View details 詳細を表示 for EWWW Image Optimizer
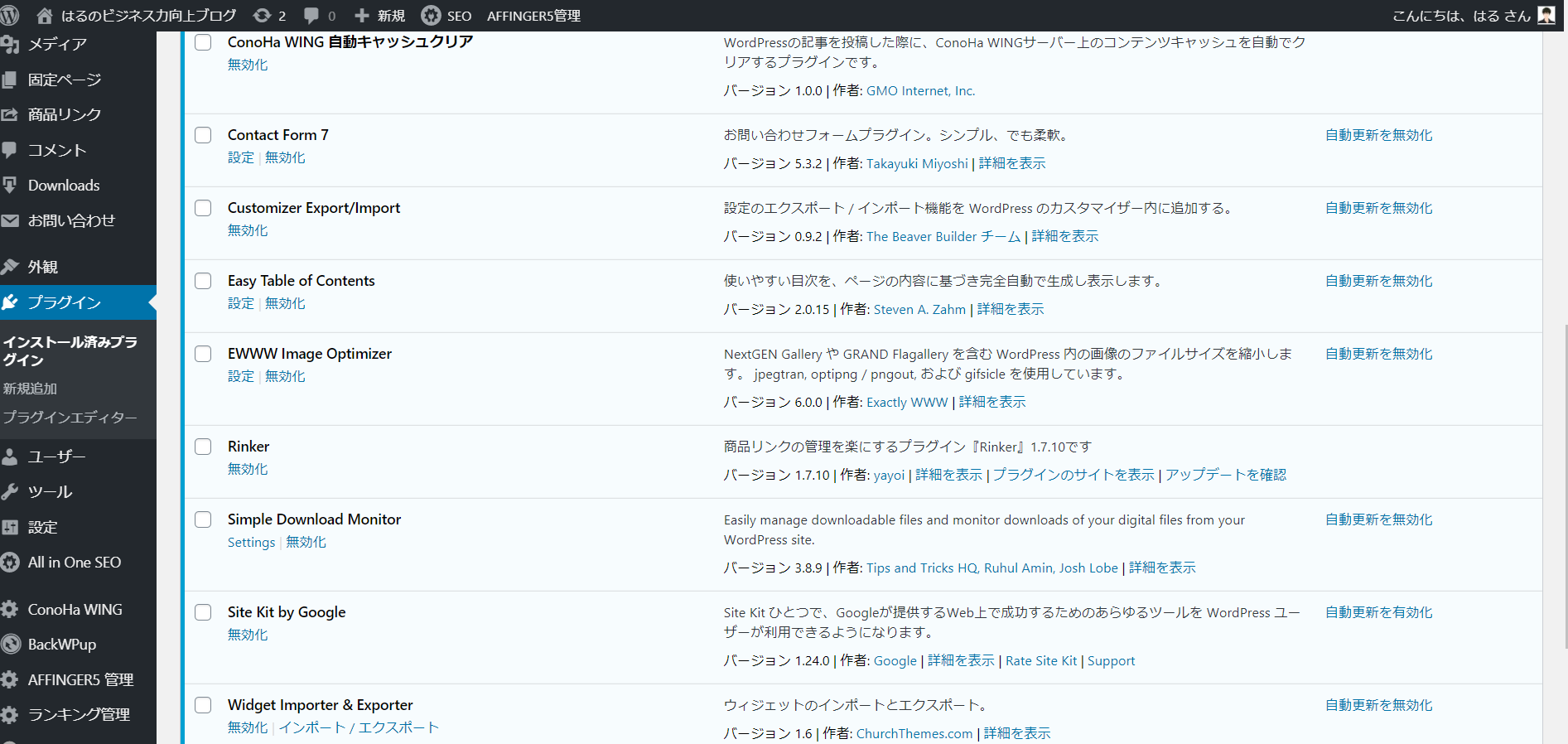Screen dimensions: 1568x744 pos(992,402)
